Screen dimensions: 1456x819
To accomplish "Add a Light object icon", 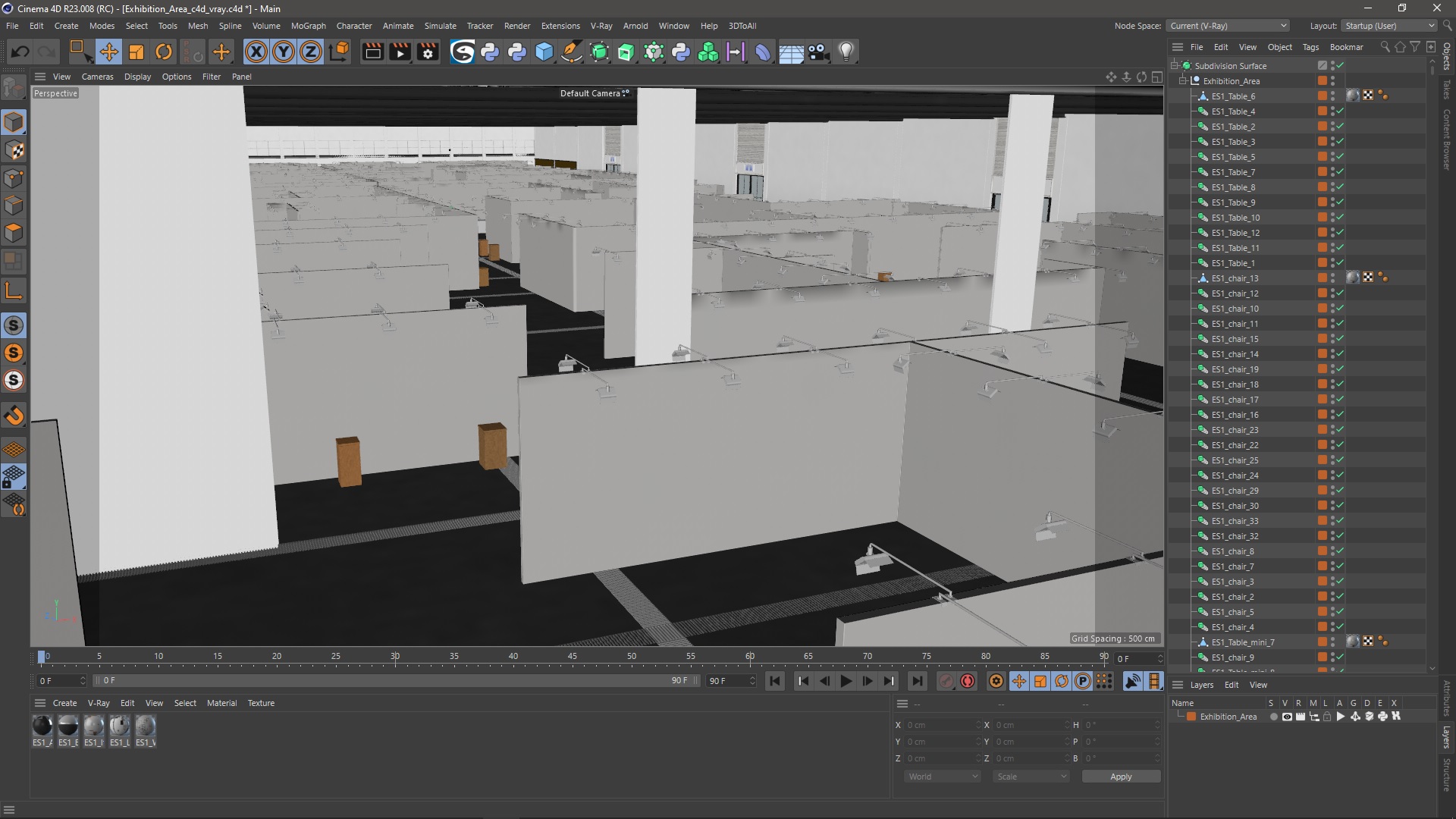I will [846, 52].
